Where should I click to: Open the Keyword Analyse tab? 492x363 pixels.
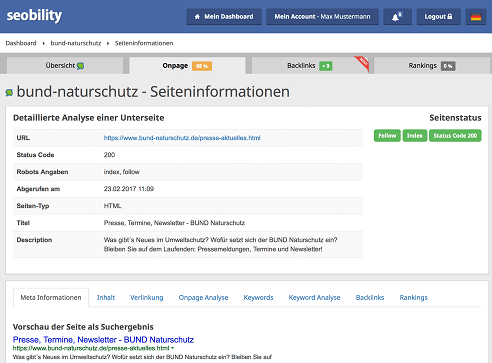tap(314, 298)
